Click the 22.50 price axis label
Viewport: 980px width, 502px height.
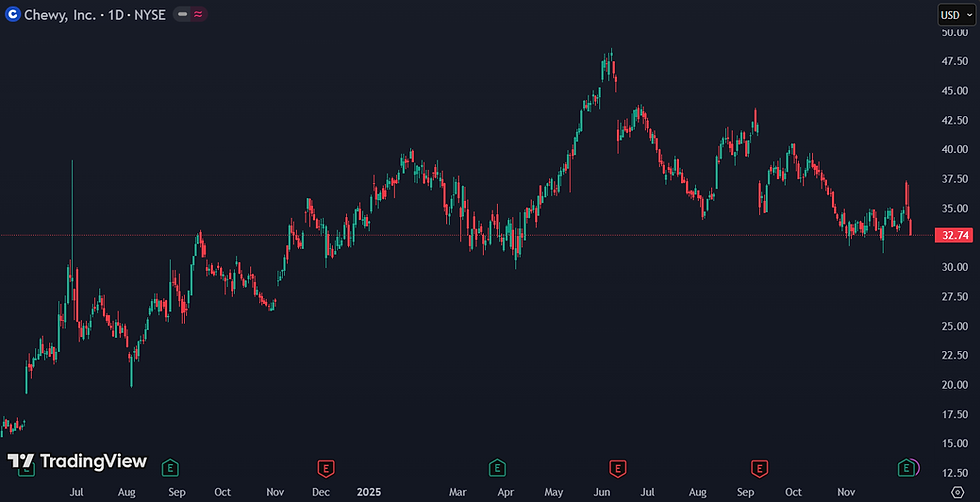coord(955,355)
